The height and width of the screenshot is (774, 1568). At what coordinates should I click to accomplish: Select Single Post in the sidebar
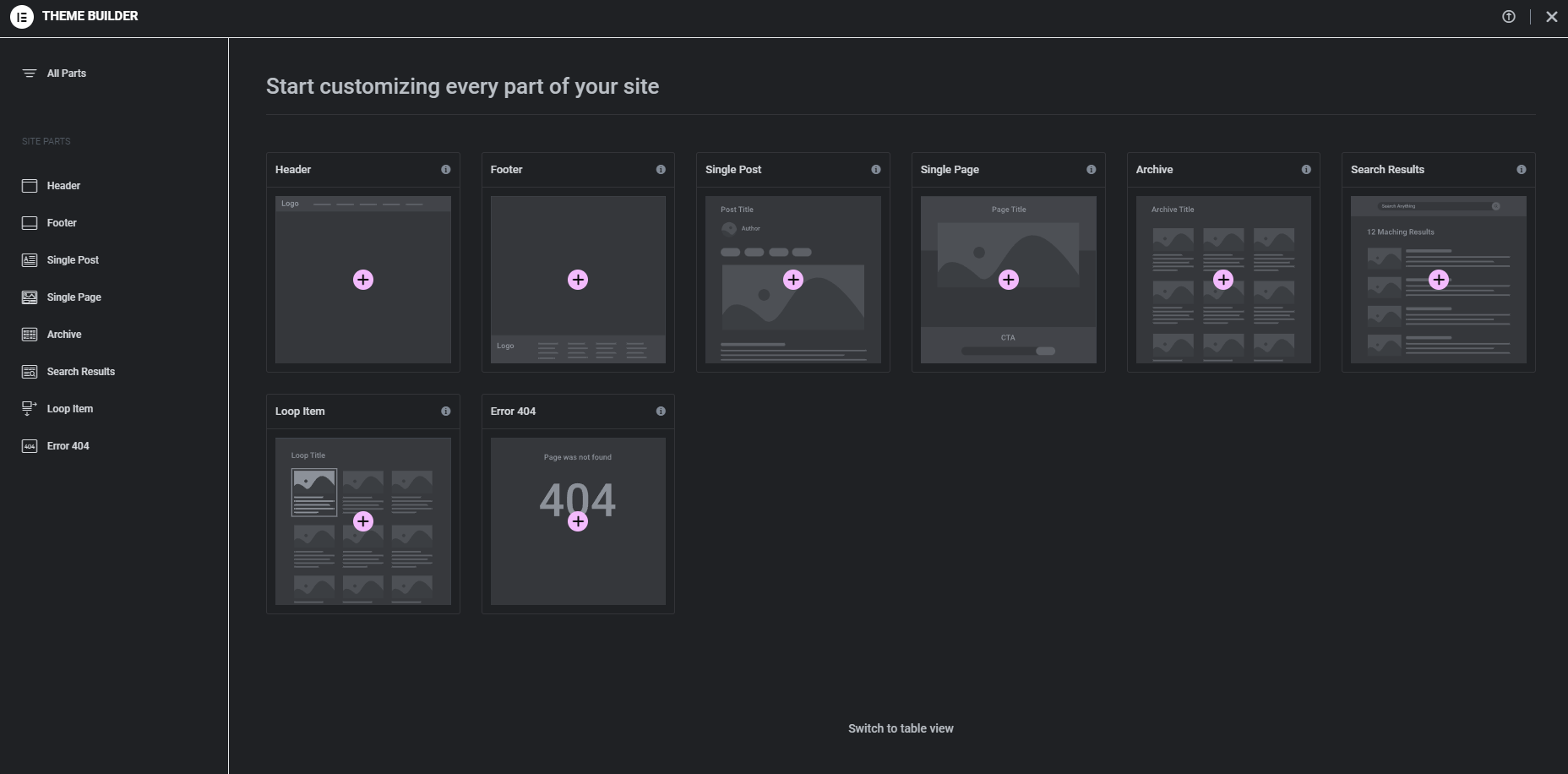click(73, 260)
